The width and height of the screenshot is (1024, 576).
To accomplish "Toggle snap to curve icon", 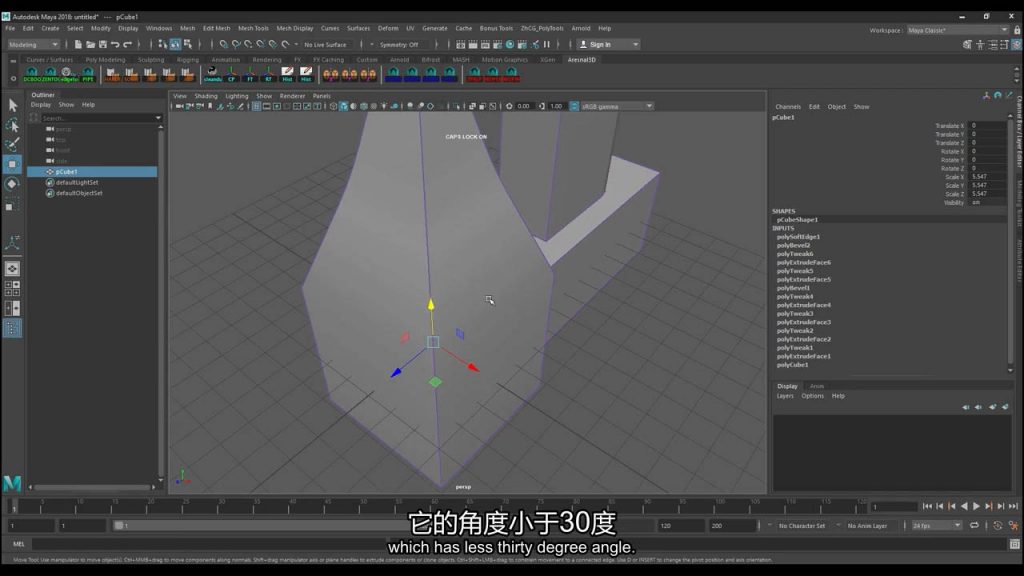I will pos(236,44).
